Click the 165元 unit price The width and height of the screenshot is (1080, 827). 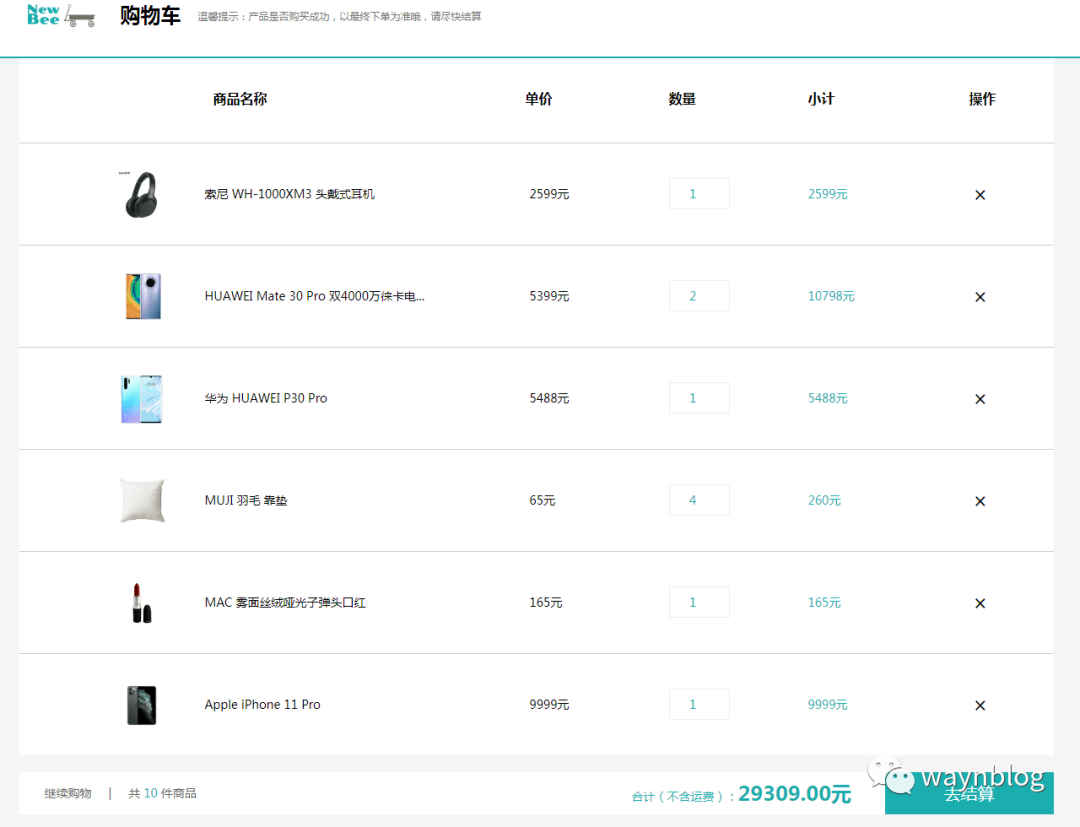(x=546, y=603)
